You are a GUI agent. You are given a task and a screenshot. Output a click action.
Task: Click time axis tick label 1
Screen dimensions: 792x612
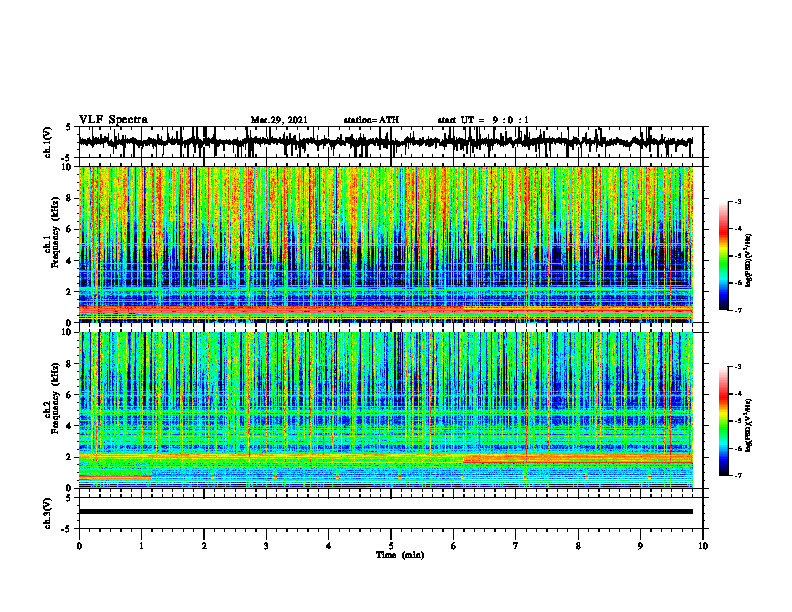[141, 546]
